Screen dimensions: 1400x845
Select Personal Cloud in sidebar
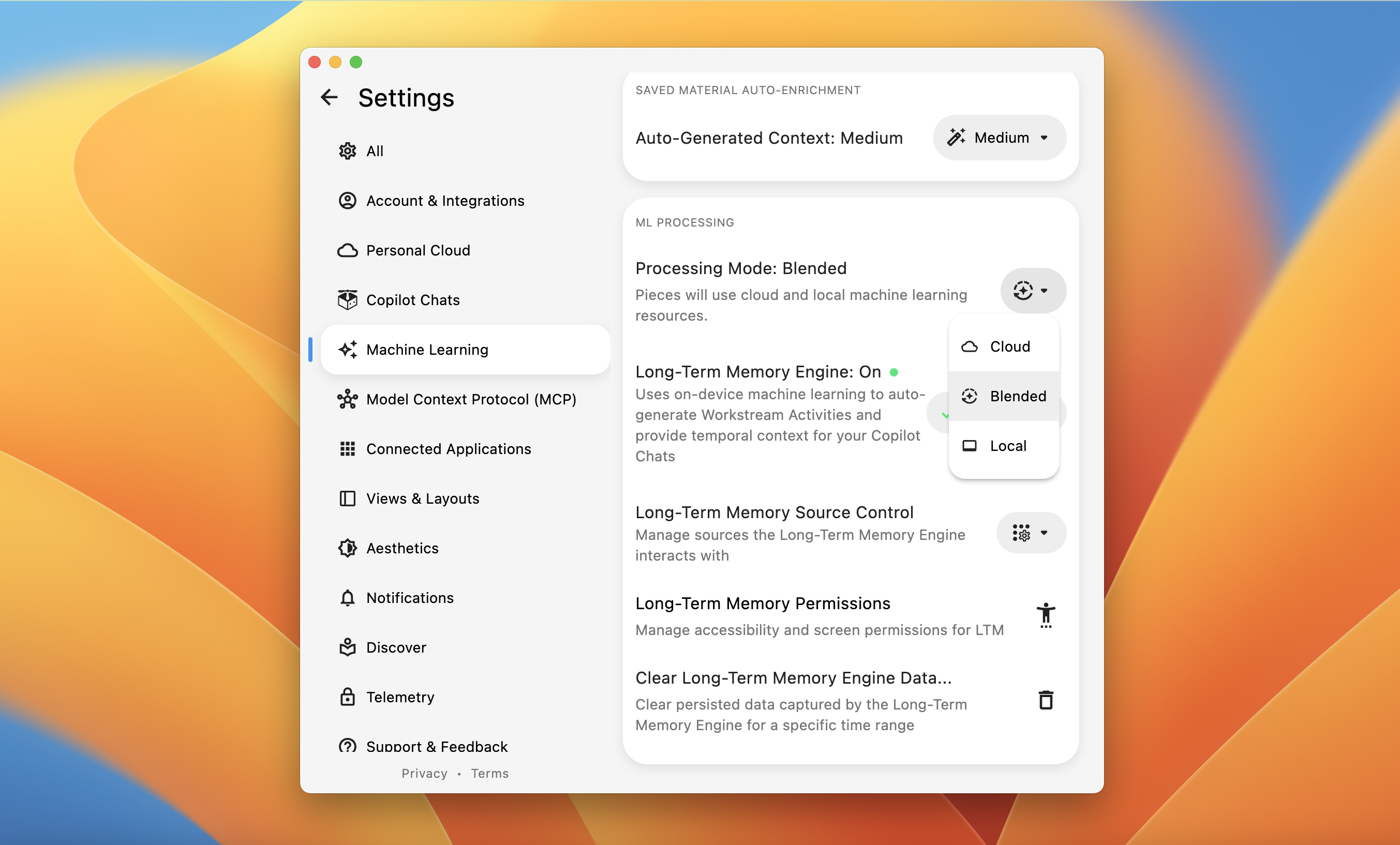coord(465,250)
